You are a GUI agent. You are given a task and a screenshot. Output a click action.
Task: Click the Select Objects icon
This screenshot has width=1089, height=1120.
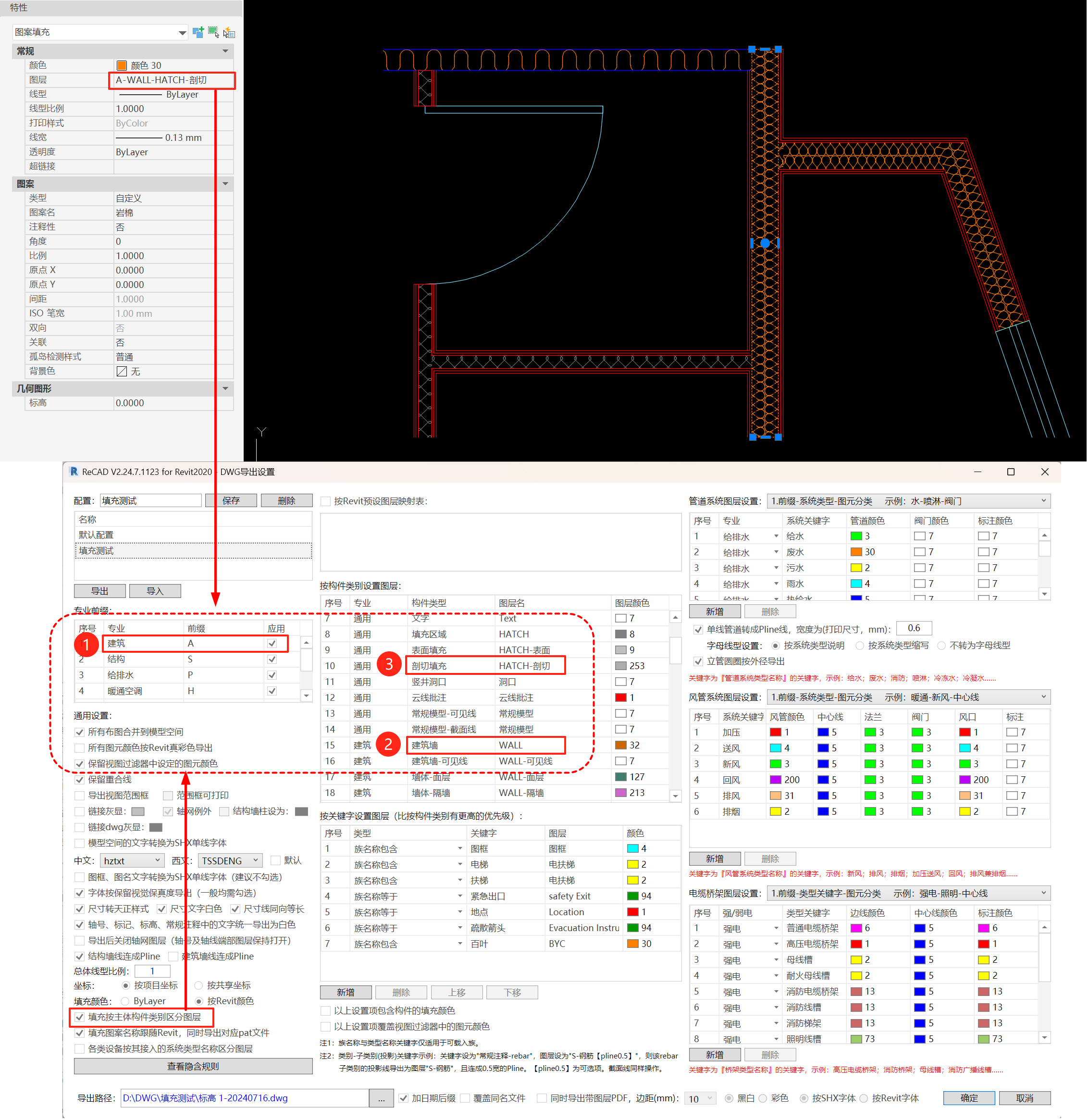[x=213, y=32]
